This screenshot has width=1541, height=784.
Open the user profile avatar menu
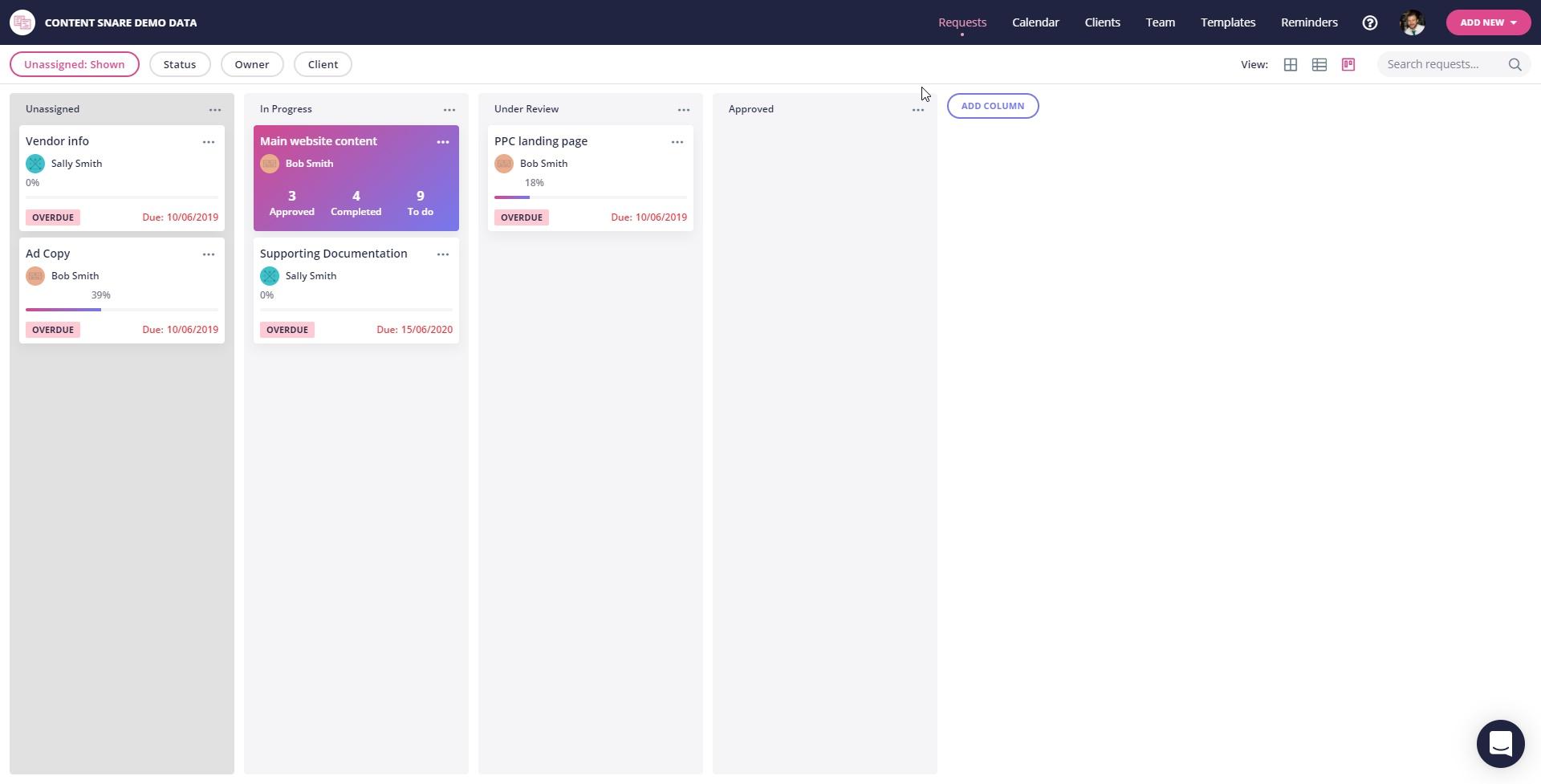[1413, 22]
